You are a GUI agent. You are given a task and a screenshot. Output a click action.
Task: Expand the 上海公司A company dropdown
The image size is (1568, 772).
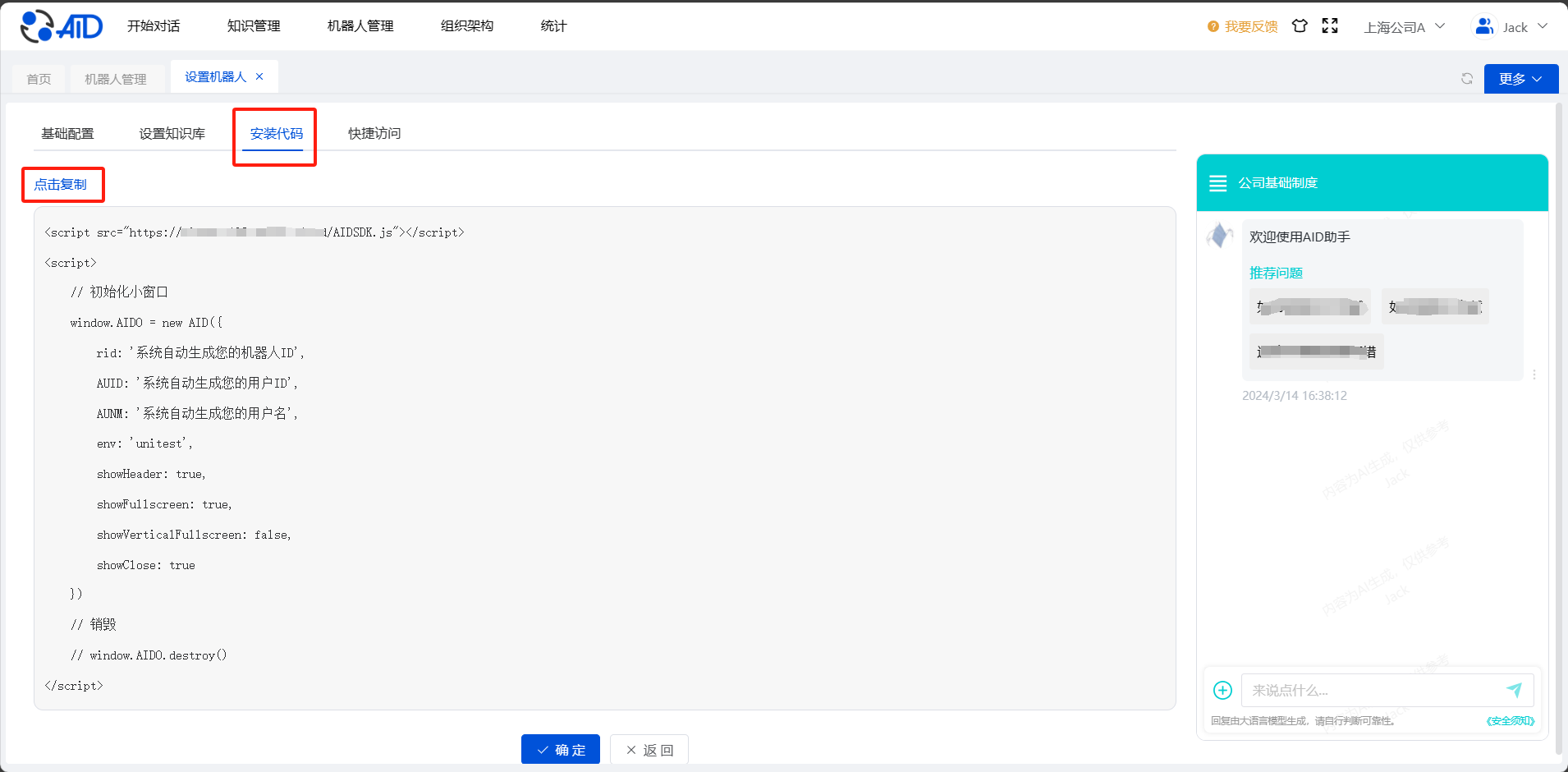[x=1404, y=27]
